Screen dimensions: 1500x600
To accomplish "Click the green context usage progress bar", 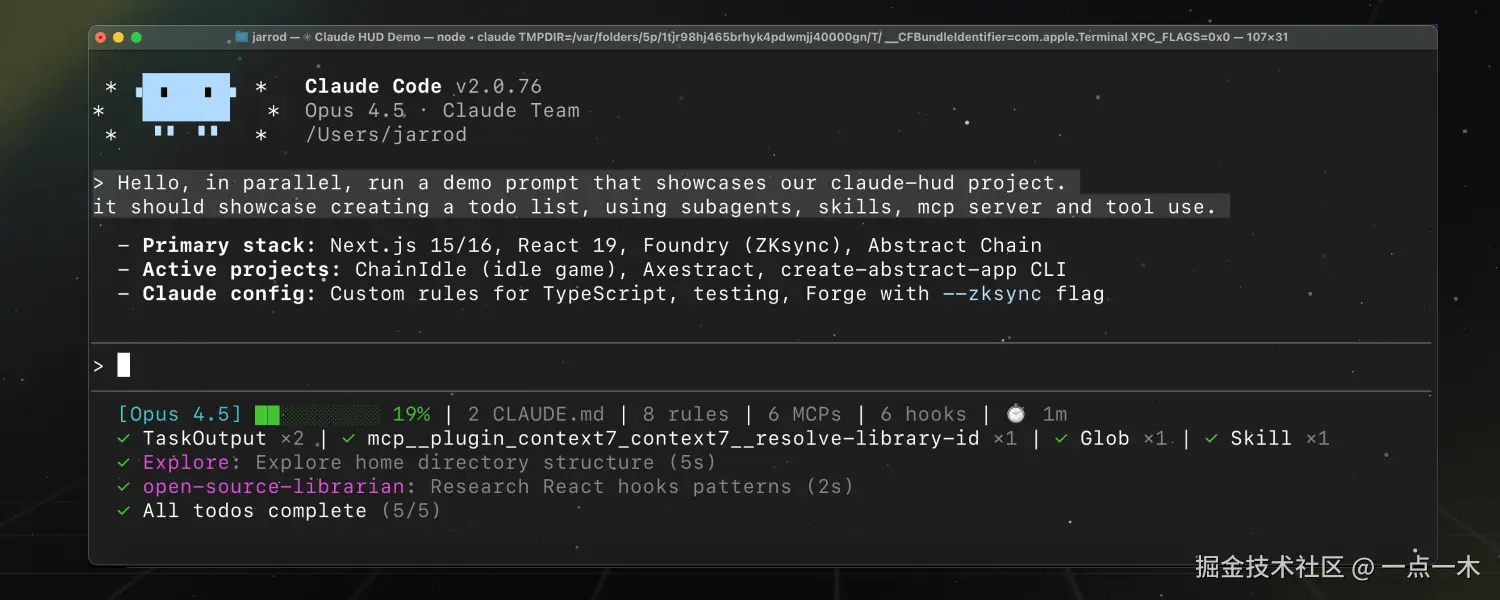I will pyautogui.click(x=317, y=414).
